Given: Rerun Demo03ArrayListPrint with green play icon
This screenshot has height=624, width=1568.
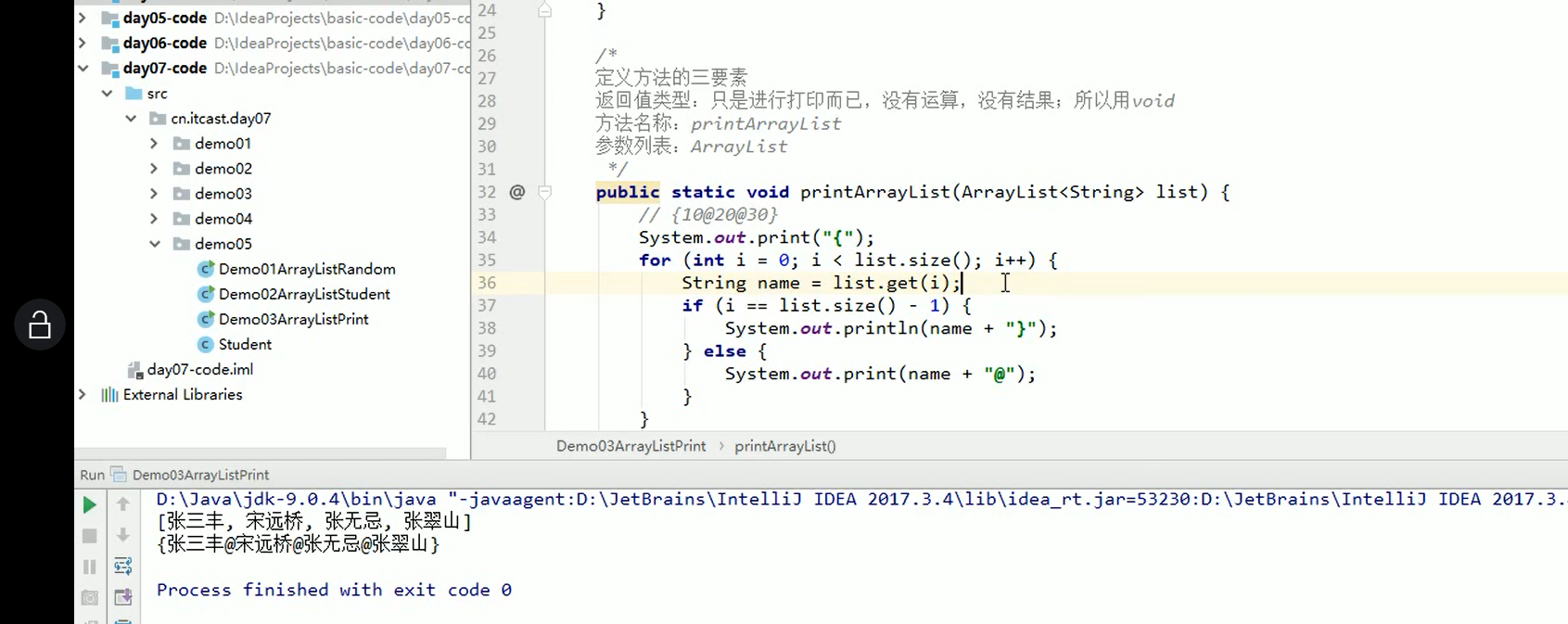Looking at the screenshot, I should [89, 505].
